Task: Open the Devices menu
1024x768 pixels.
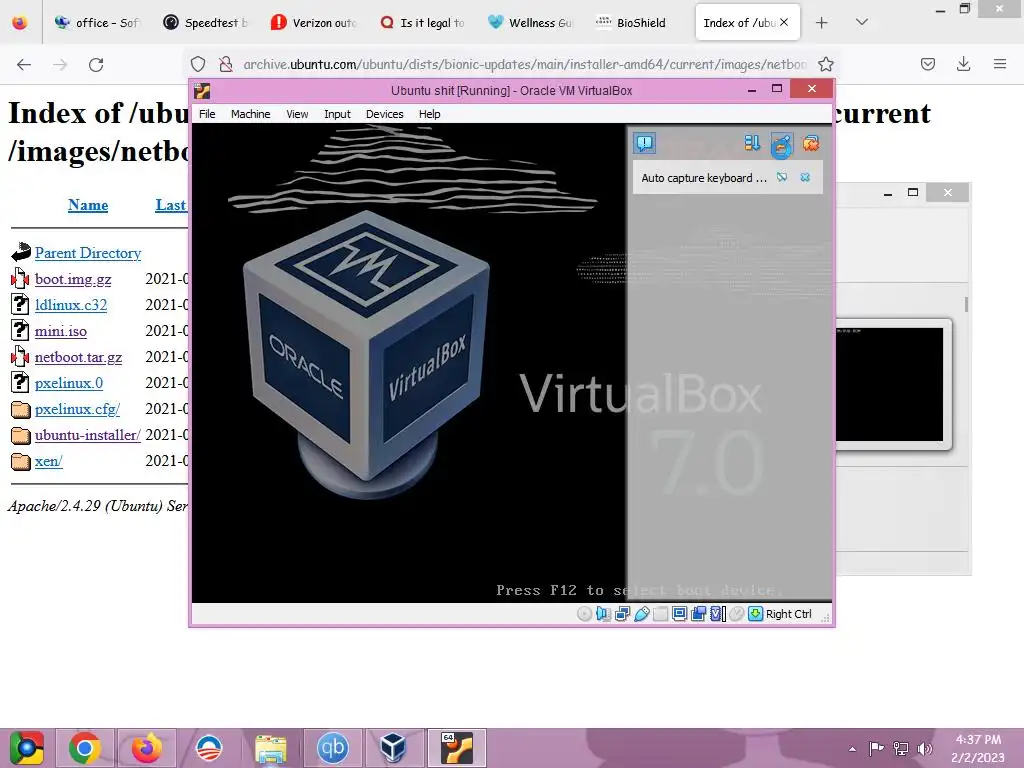Action: [x=384, y=114]
